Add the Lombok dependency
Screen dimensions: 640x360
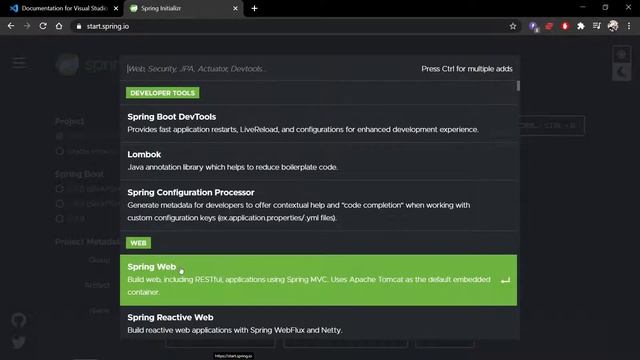click(319, 161)
